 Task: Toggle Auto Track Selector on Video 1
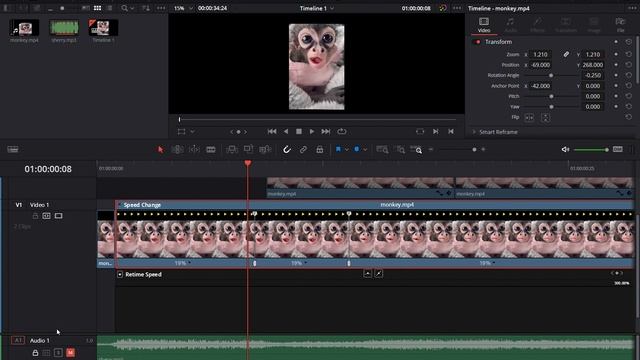47,216
